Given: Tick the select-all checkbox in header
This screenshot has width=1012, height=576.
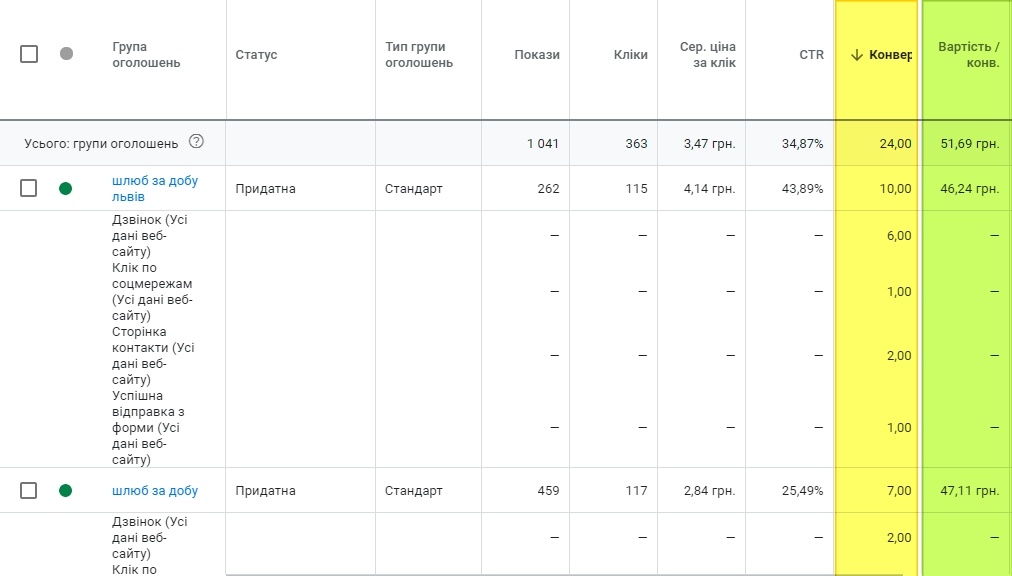Looking at the screenshot, I should click(29, 54).
